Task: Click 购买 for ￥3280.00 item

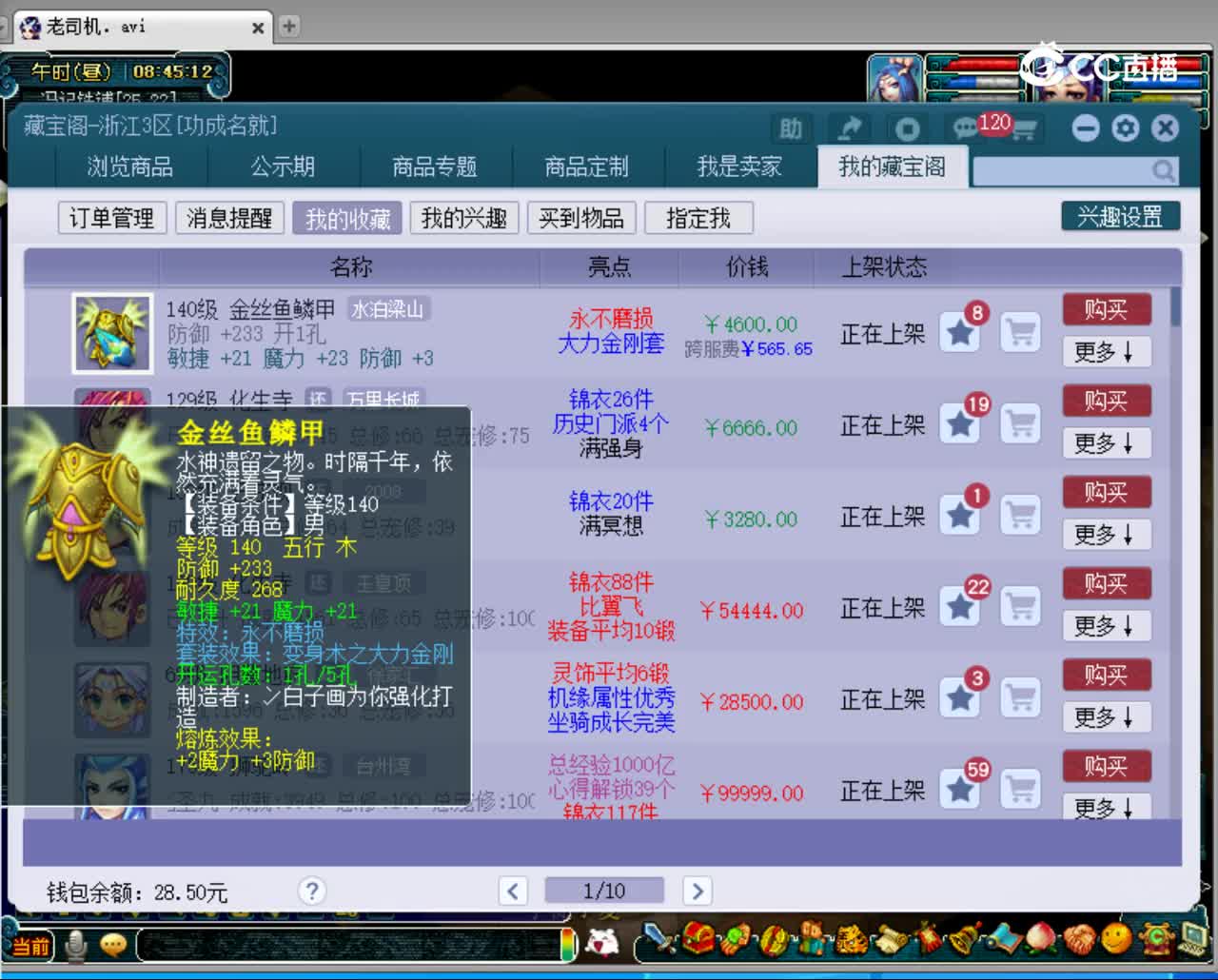Action: click(1106, 492)
